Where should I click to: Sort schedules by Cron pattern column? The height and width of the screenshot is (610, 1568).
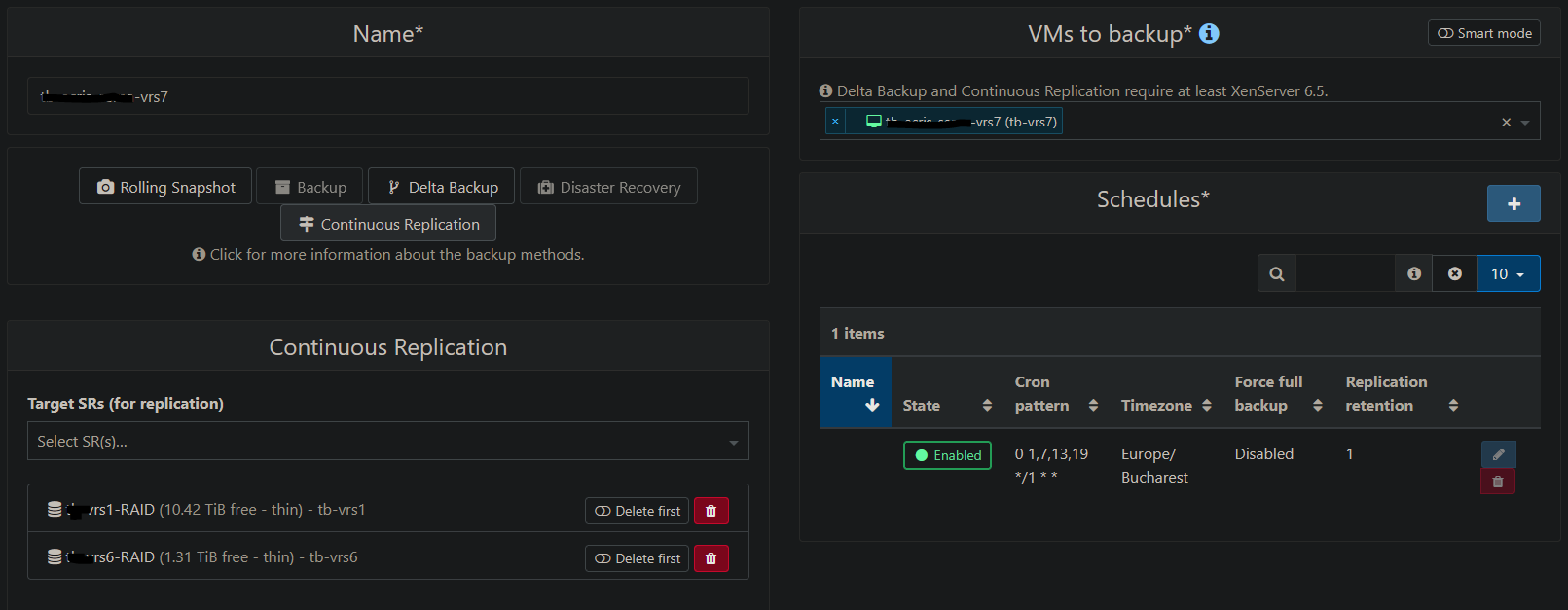1056,393
